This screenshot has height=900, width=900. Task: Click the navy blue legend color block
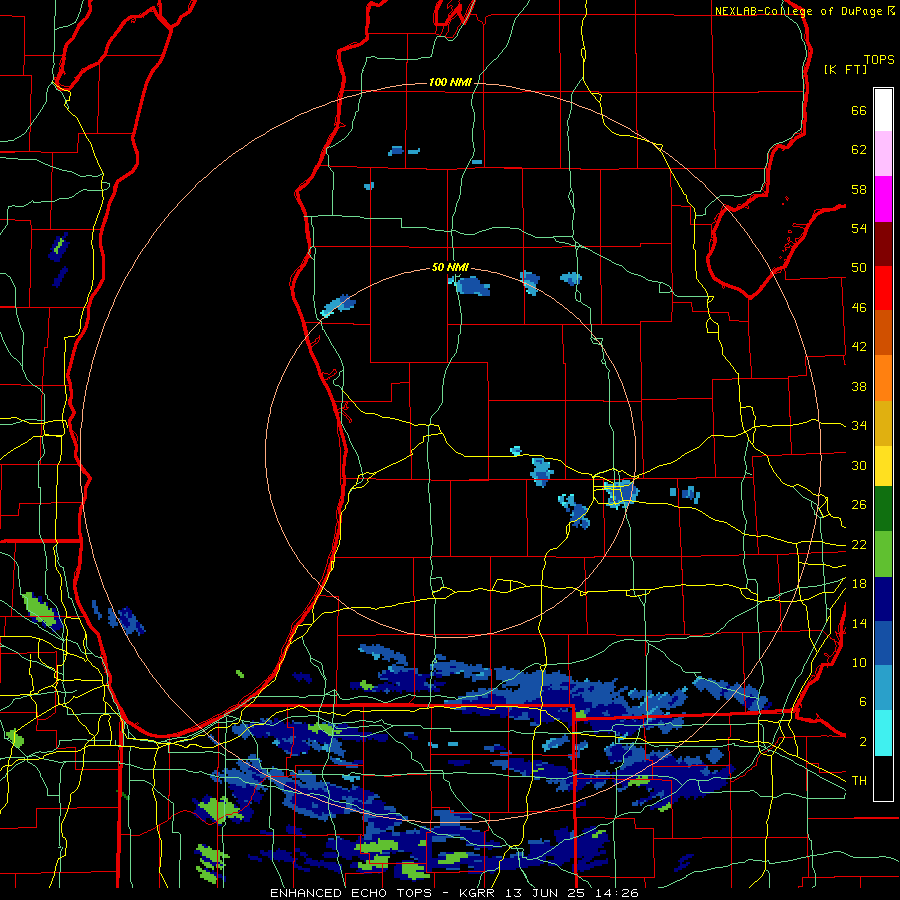(883, 599)
